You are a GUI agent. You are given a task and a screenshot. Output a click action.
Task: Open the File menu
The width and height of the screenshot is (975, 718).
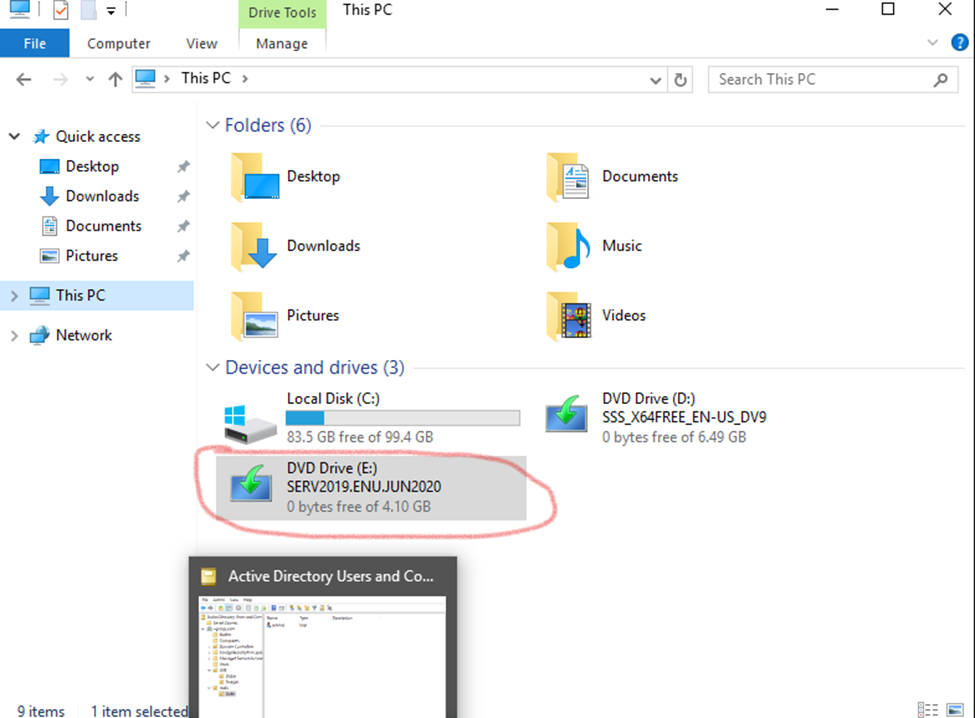[34, 43]
